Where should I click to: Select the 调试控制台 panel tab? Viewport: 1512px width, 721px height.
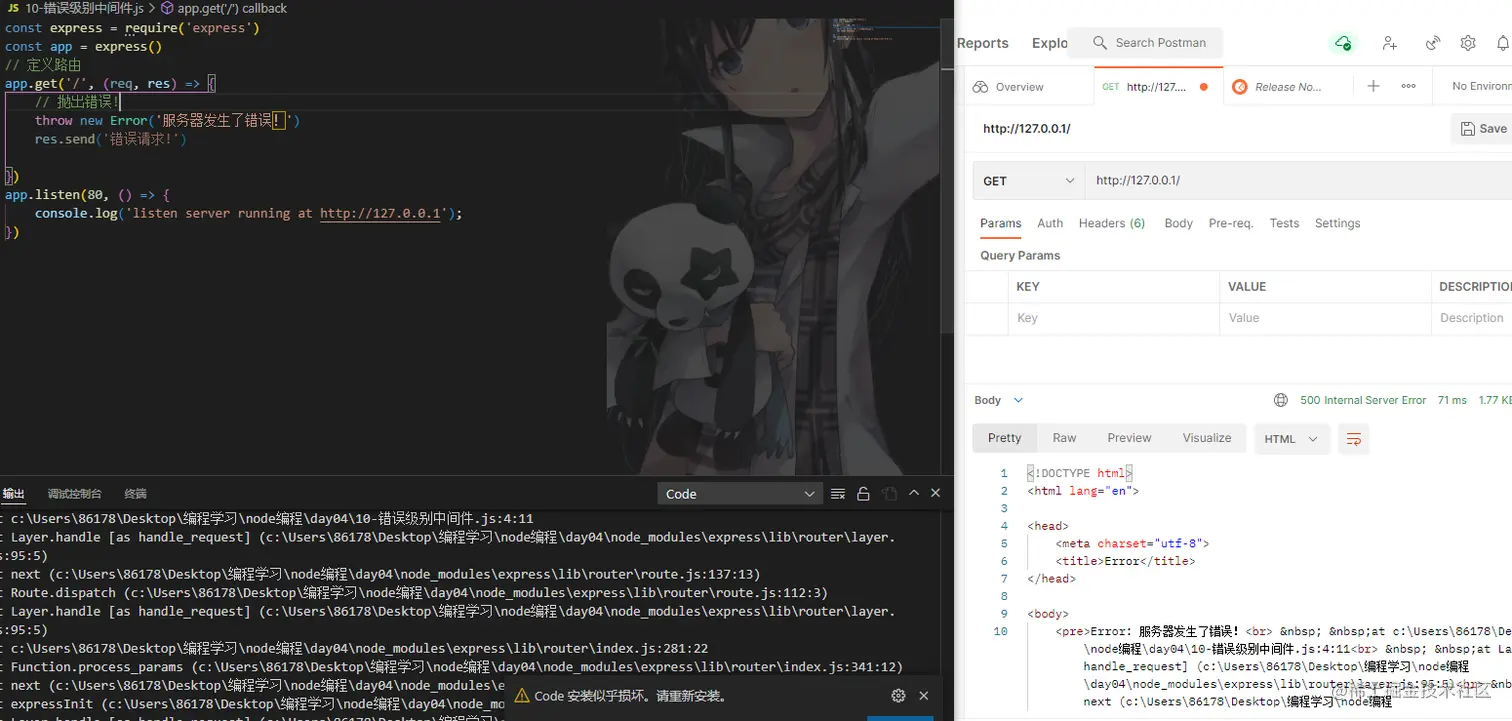pos(75,494)
